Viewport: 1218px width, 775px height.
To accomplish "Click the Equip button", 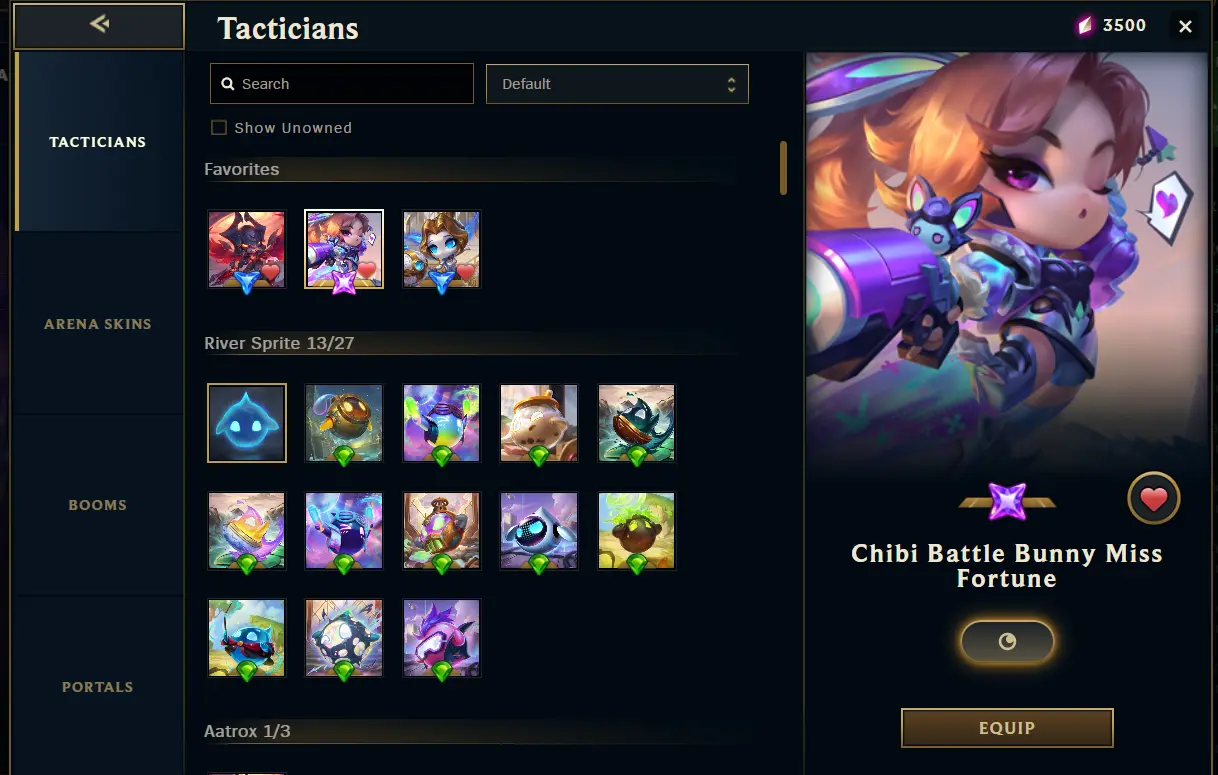I will pos(1007,728).
